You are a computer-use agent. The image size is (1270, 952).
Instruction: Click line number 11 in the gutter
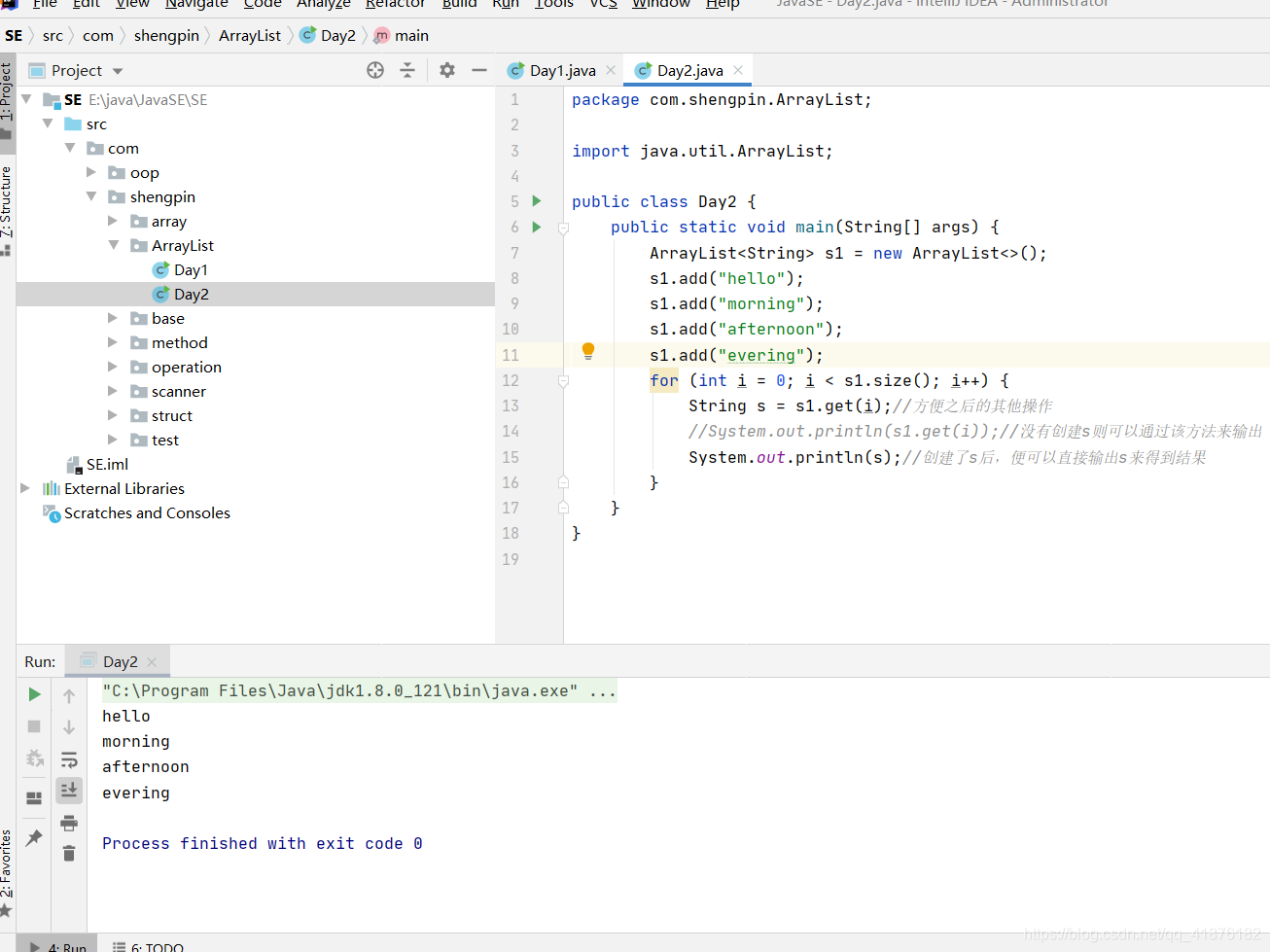coord(511,355)
